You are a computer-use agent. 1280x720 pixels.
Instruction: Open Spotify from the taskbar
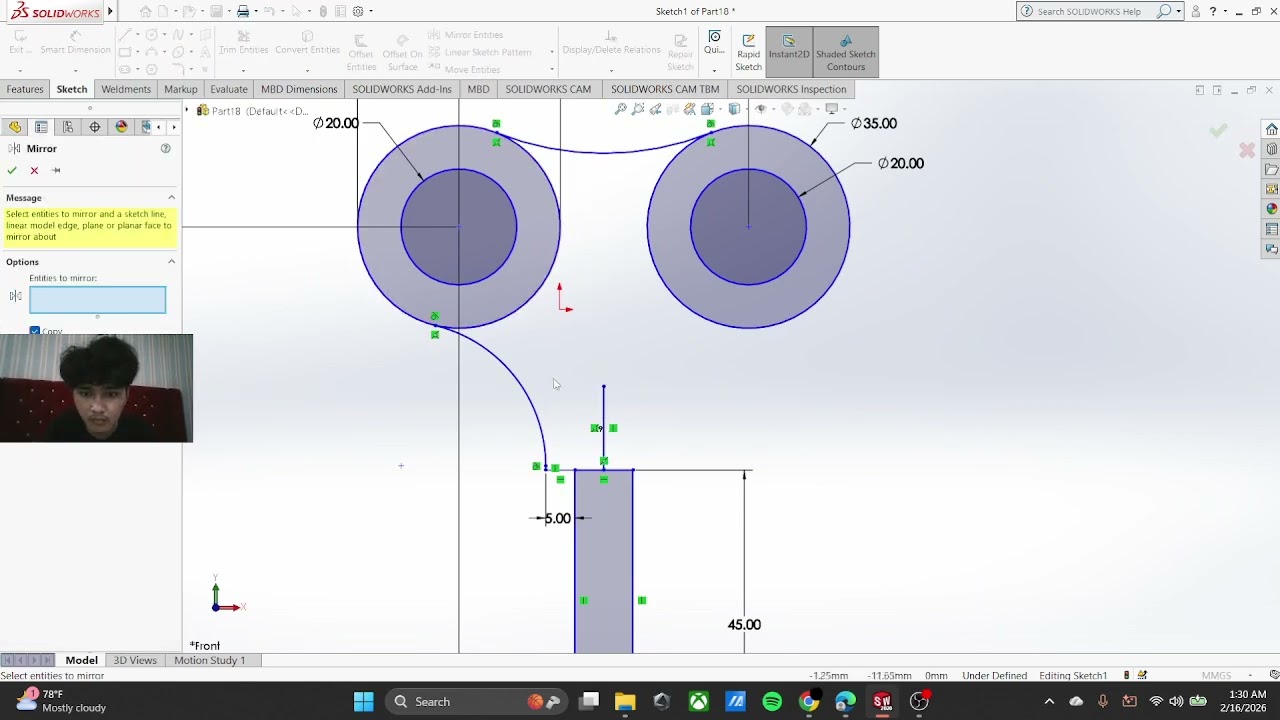tap(772, 702)
